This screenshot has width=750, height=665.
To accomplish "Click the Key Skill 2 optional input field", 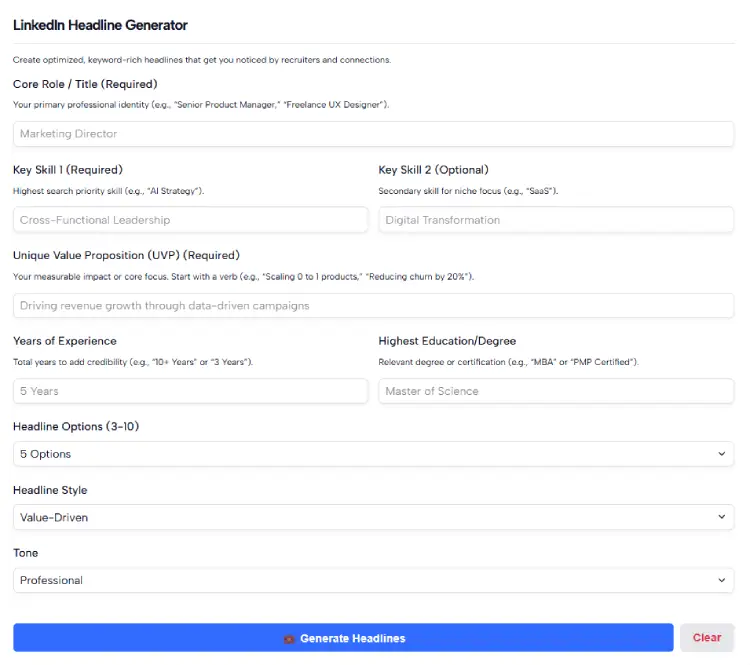I will (556, 220).
